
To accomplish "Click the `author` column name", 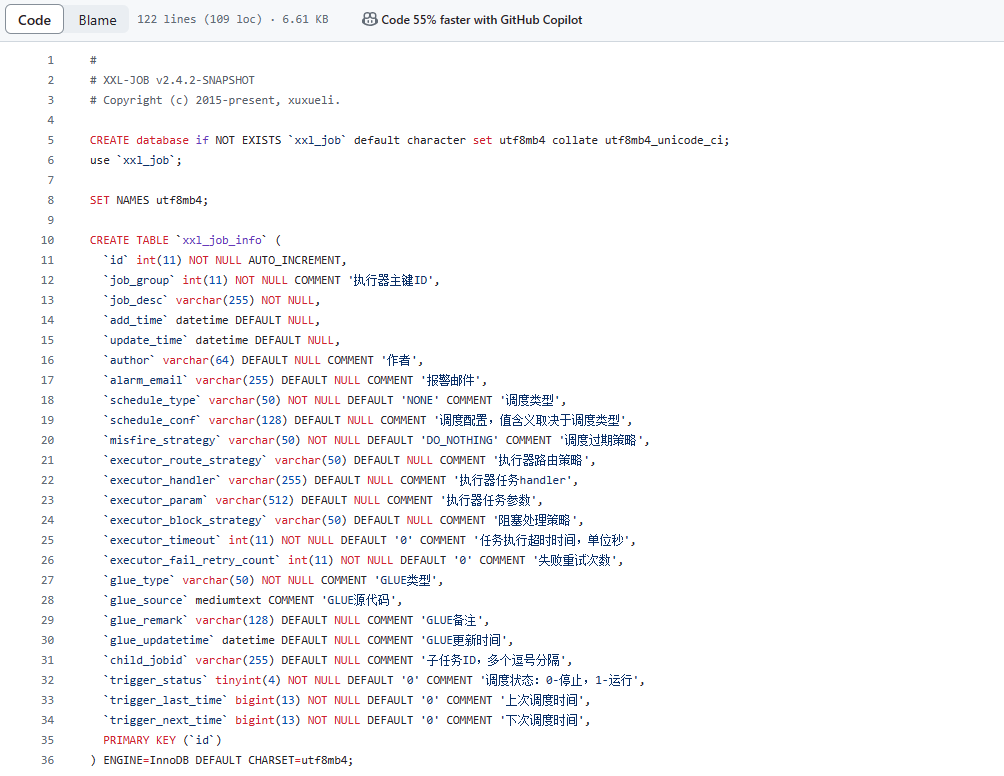I will (x=129, y=360).
